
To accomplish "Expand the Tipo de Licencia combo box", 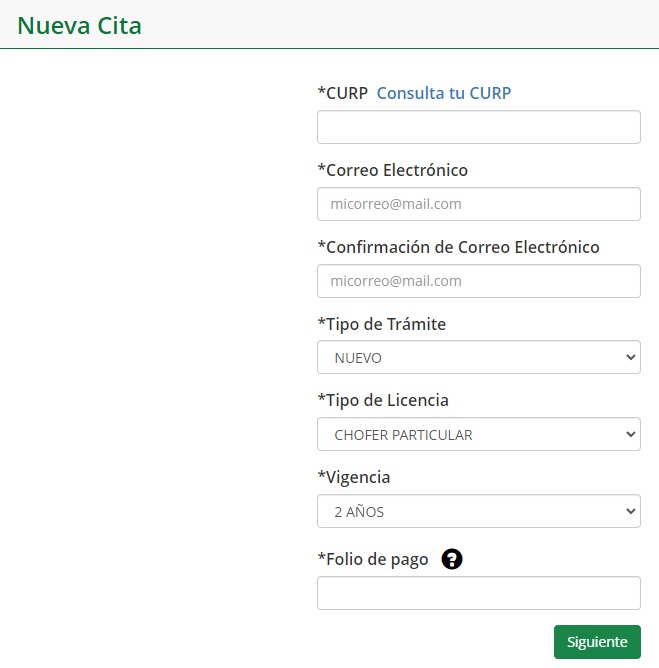I will click(x=478, y=434).
